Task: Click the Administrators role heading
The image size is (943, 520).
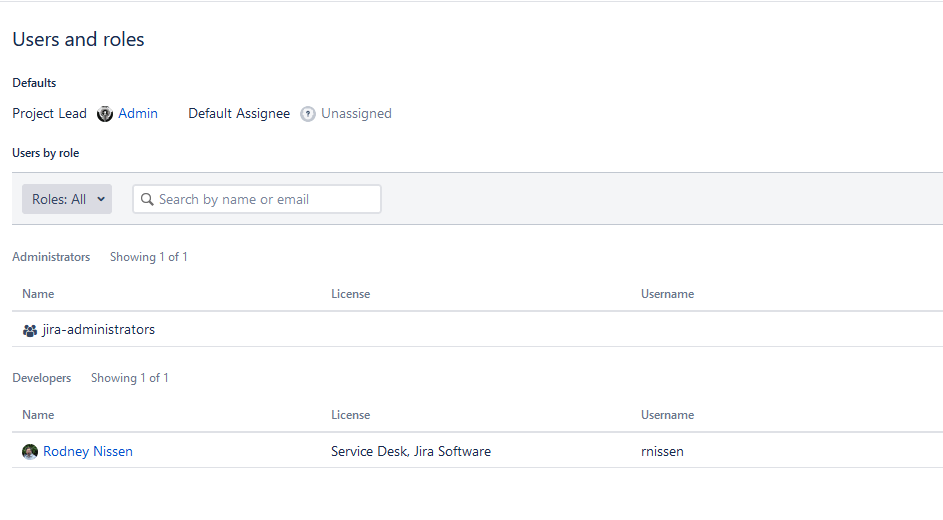Action: pos(51,257)
